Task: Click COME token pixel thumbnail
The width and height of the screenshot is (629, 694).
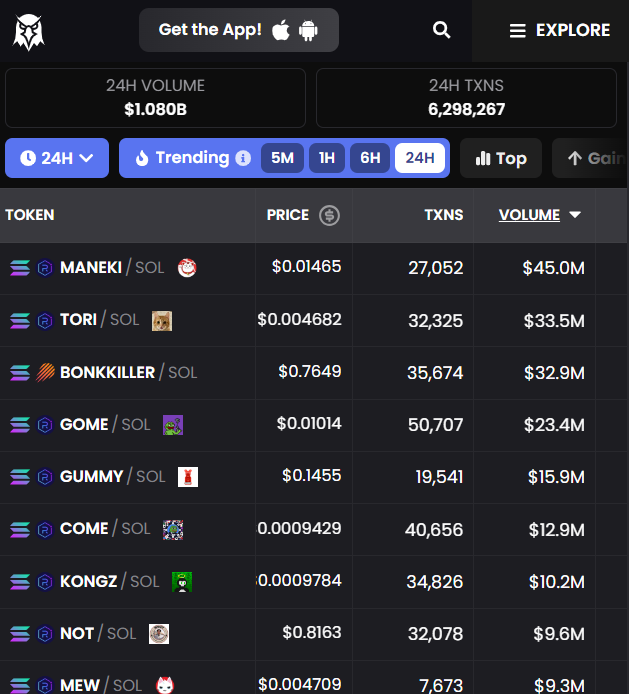Action: 173,530
